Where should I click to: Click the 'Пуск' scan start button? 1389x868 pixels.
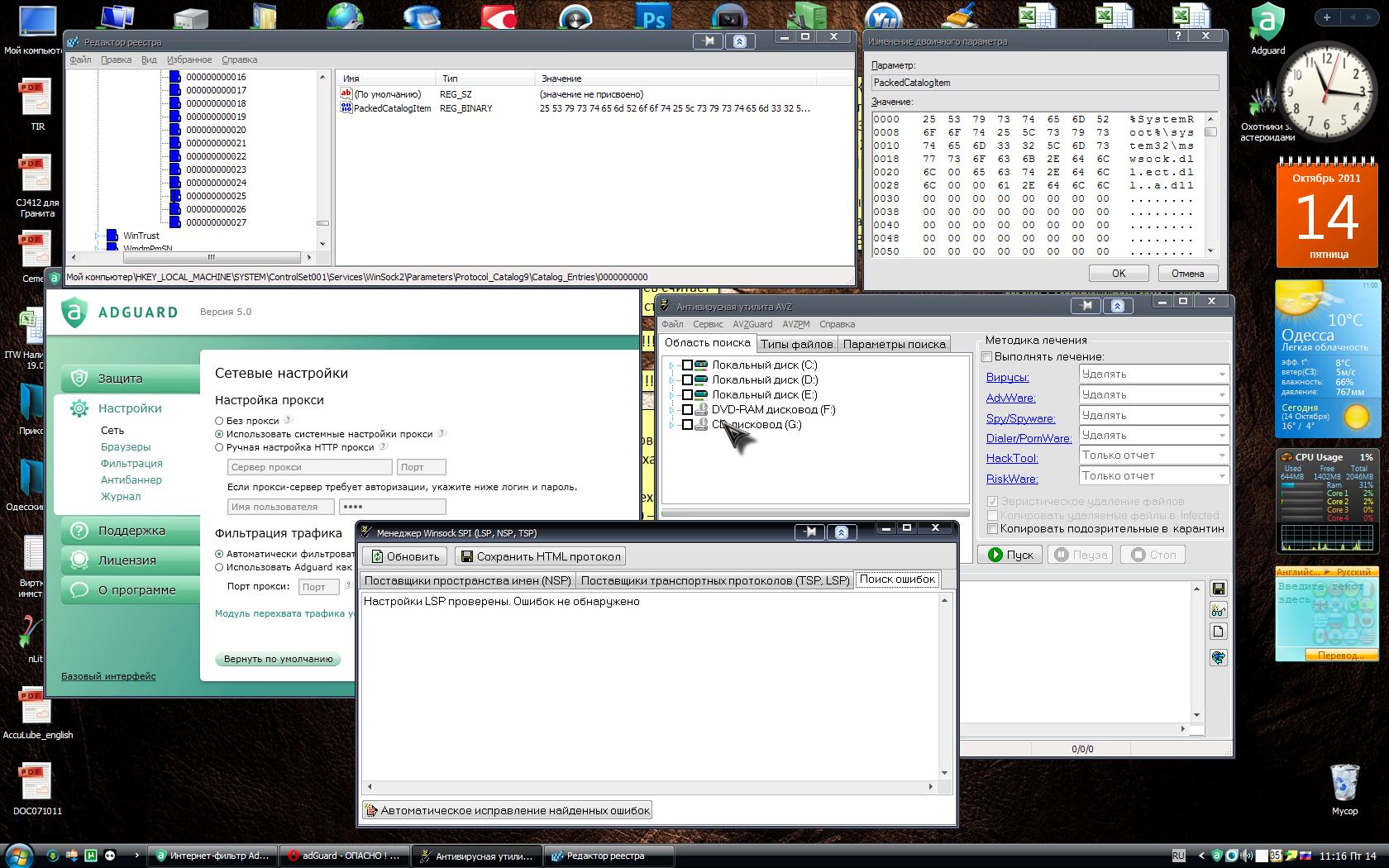[x=1010, y=555]
